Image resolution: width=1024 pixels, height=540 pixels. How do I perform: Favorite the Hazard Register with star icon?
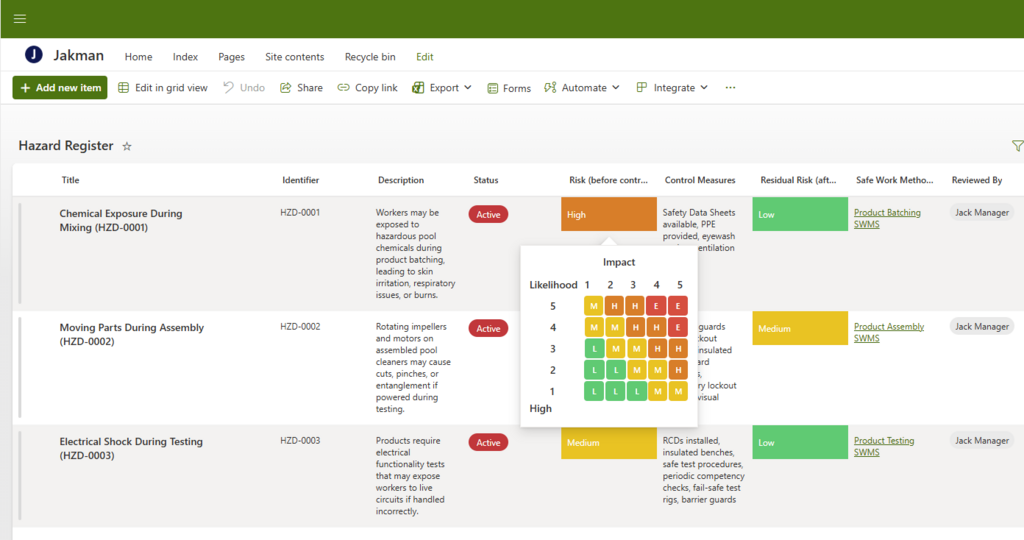pyautogui.click(x=127, y=146)
